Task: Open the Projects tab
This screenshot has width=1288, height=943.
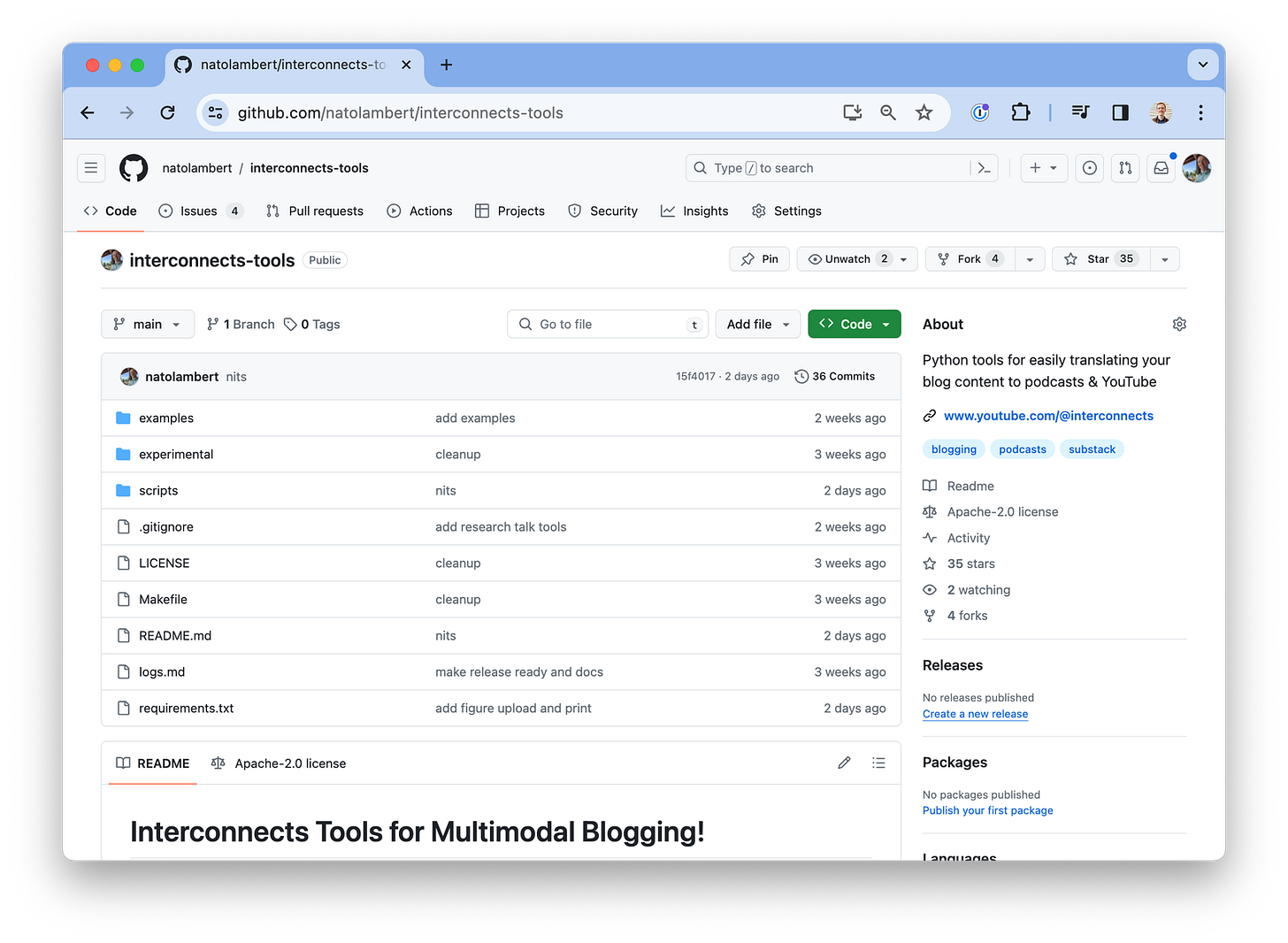Action: [x=510, y=211]
